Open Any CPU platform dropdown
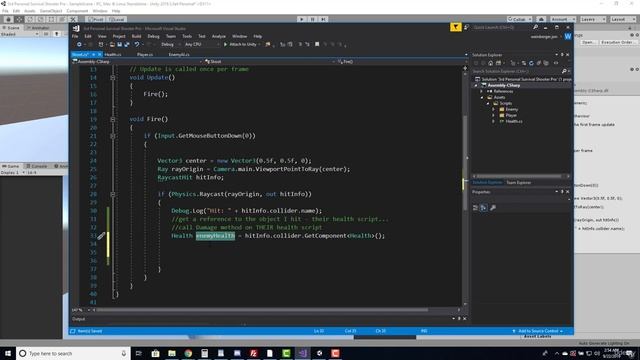 [201, 44]
